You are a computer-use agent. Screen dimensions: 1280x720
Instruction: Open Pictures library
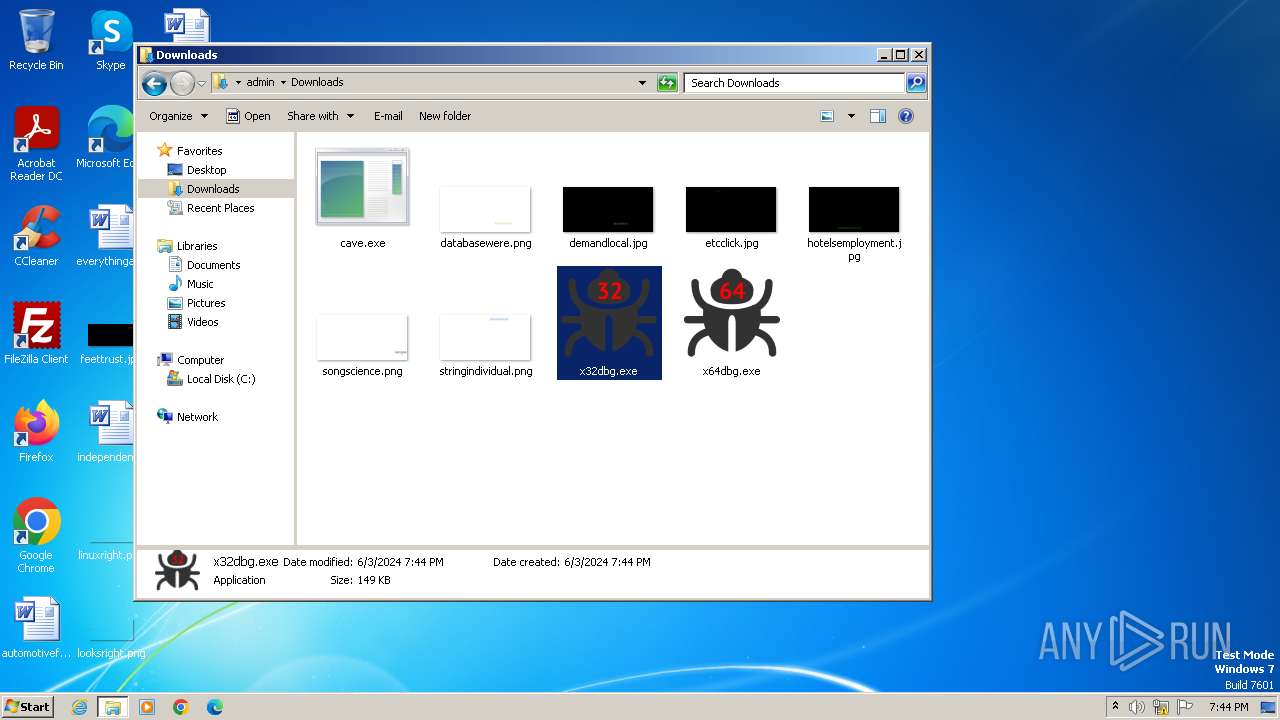point(206,303)
